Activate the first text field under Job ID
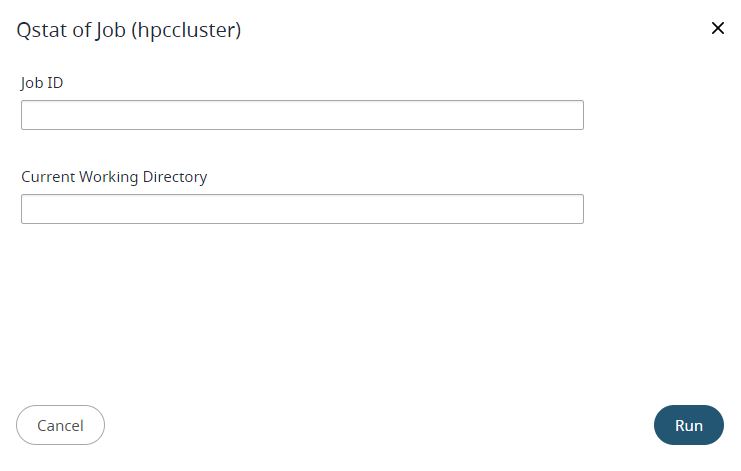This screenshot has height=471, width=741. (302, 115)
